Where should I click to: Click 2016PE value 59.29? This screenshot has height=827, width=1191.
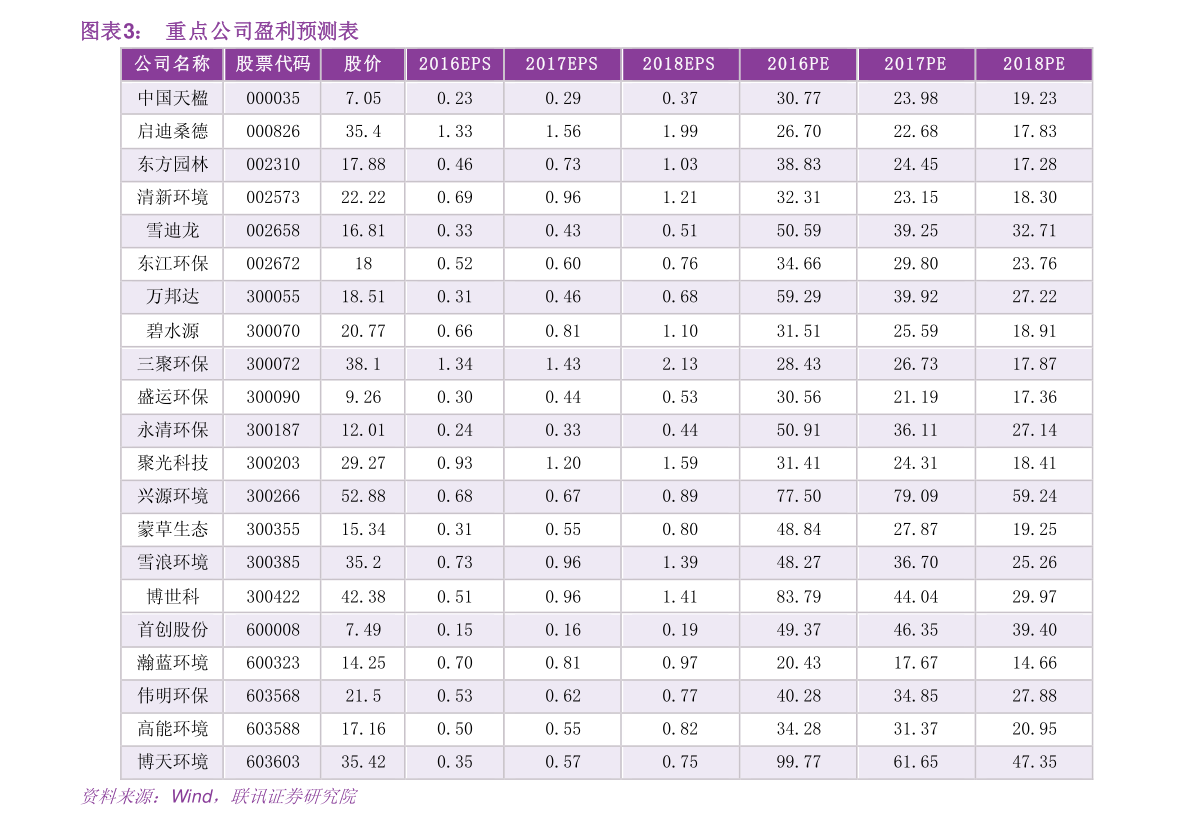click(798, 296)
